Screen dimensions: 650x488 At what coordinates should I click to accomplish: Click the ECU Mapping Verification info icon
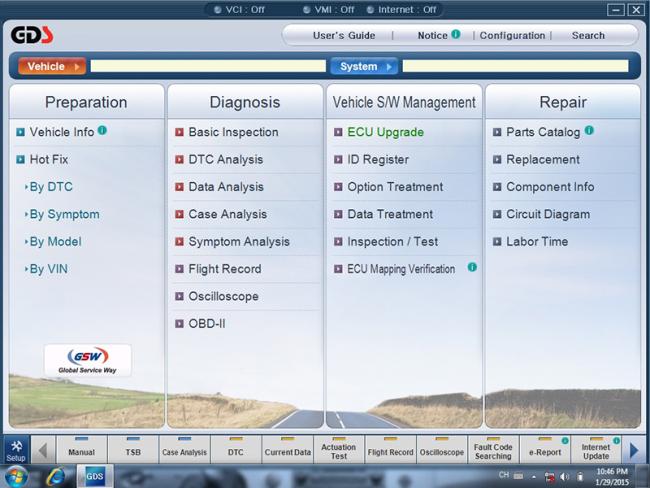tap(472, 268)
